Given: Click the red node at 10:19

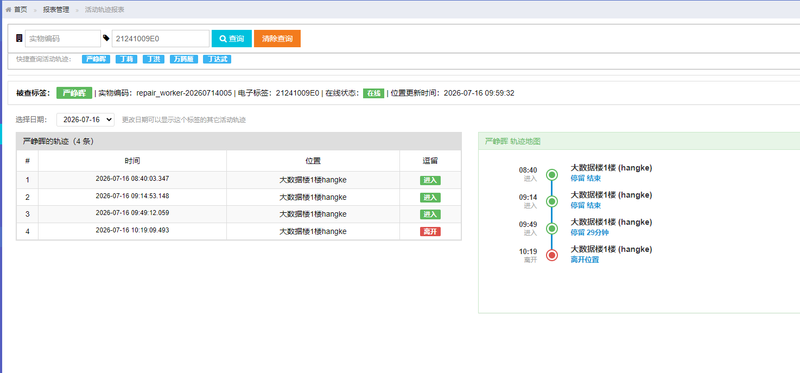Looking at the screenshot, I should pos(552,255).
